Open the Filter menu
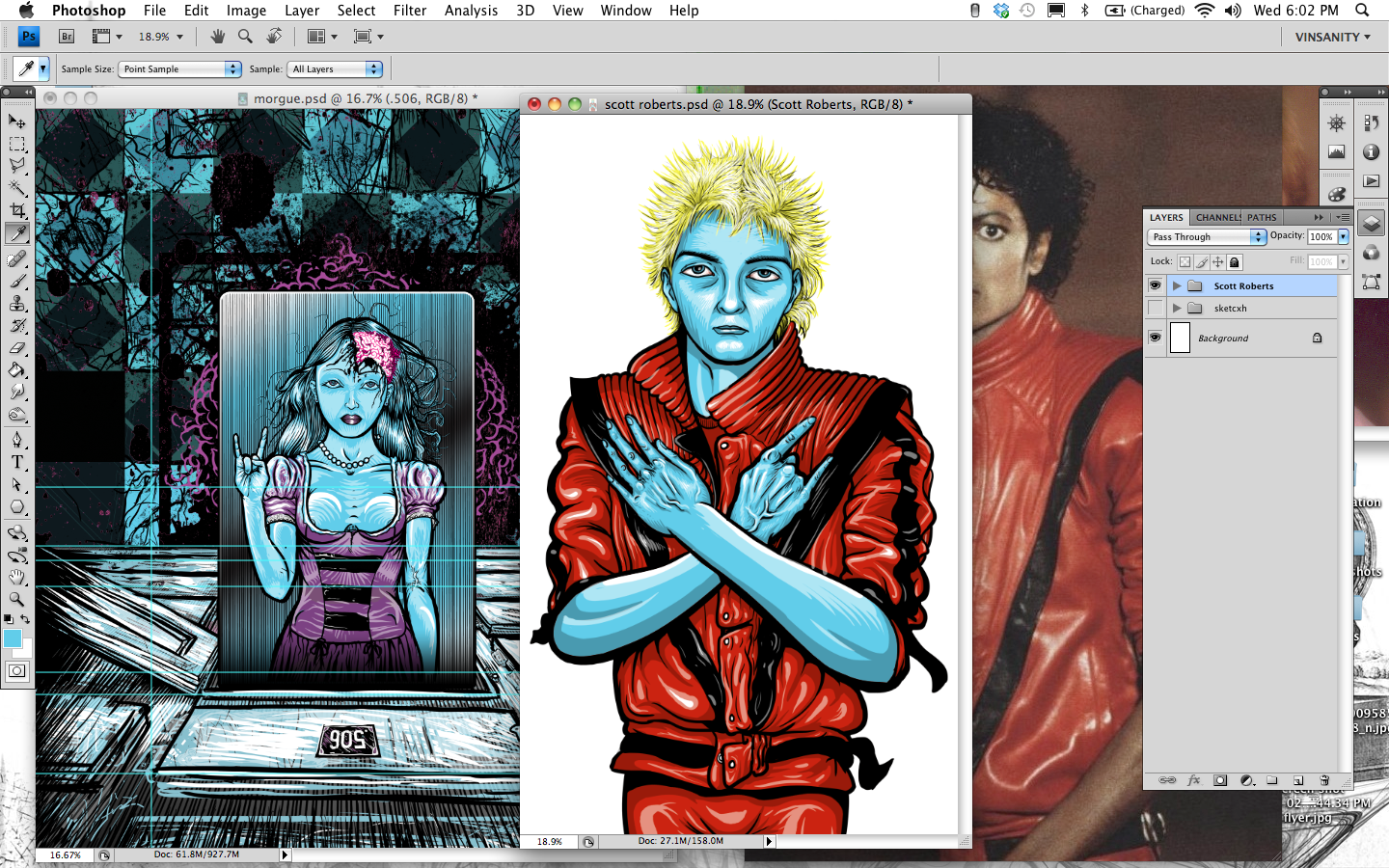 [410, 11]
